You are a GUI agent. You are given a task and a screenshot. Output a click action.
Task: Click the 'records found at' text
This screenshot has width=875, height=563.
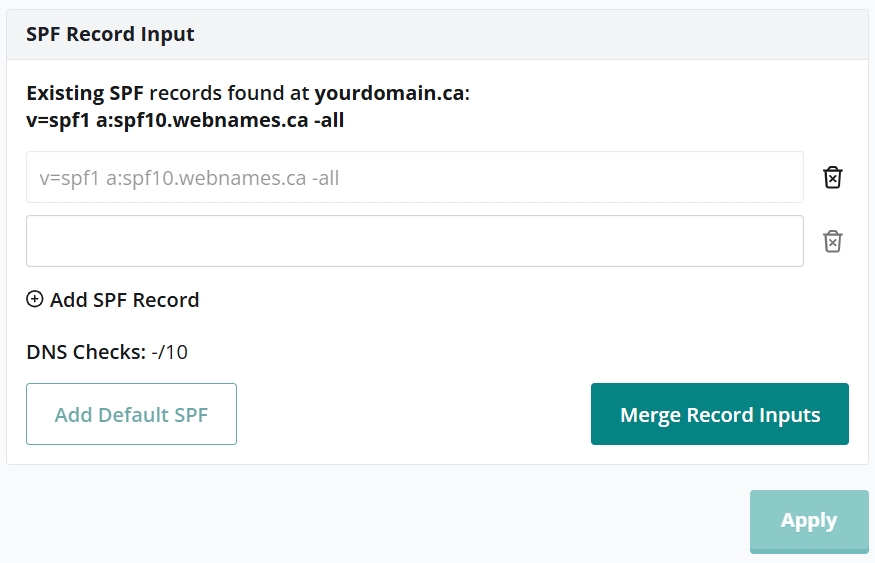click(x=229, y=94)
